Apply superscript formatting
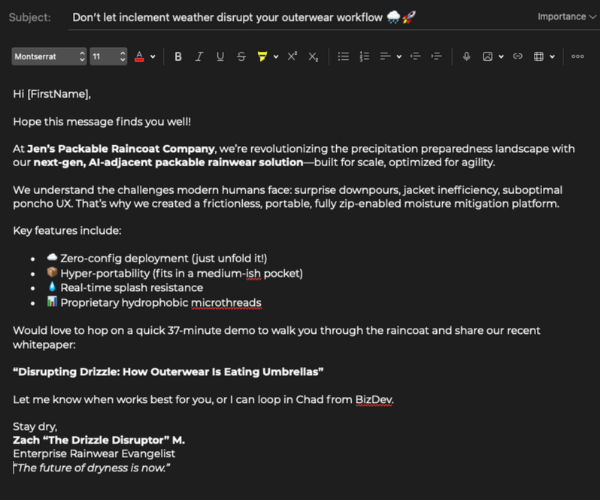Screen dimensions: 600x500 pyautogui.click(x=292, y=57)
